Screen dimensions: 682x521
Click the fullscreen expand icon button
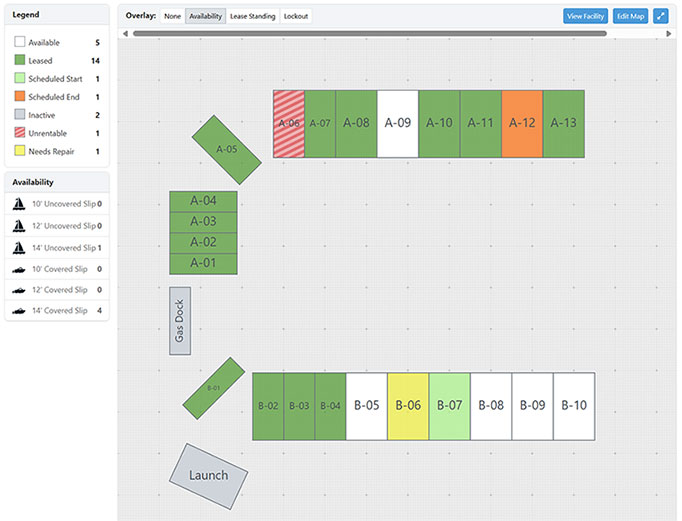[x=660, y=16]
